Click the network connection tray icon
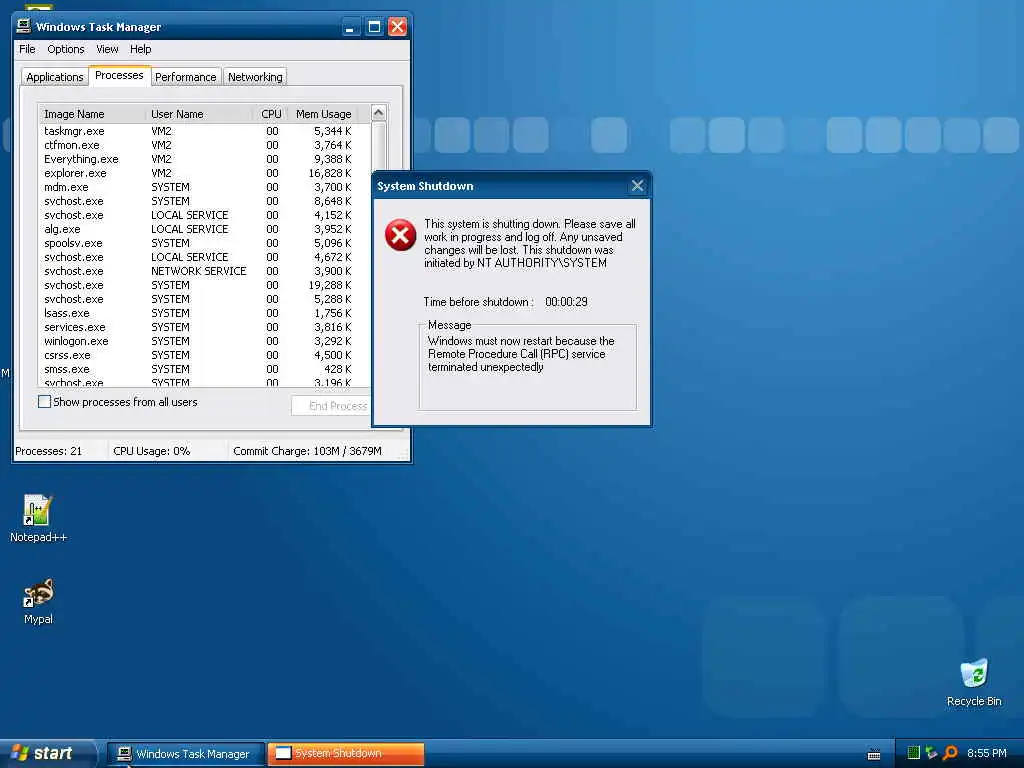This screenshot has height=768, width=1024. tap(931, 753)
